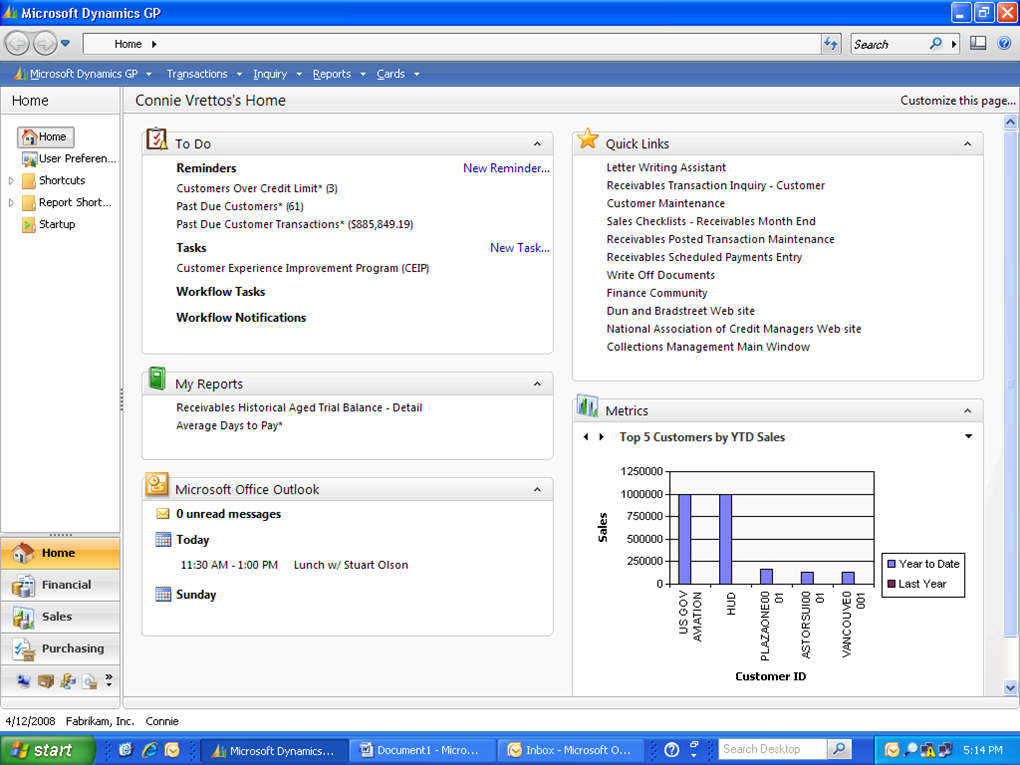Click the unread messages envelope icon
This screenshot has height=765, width=1020.
[163, 514]
